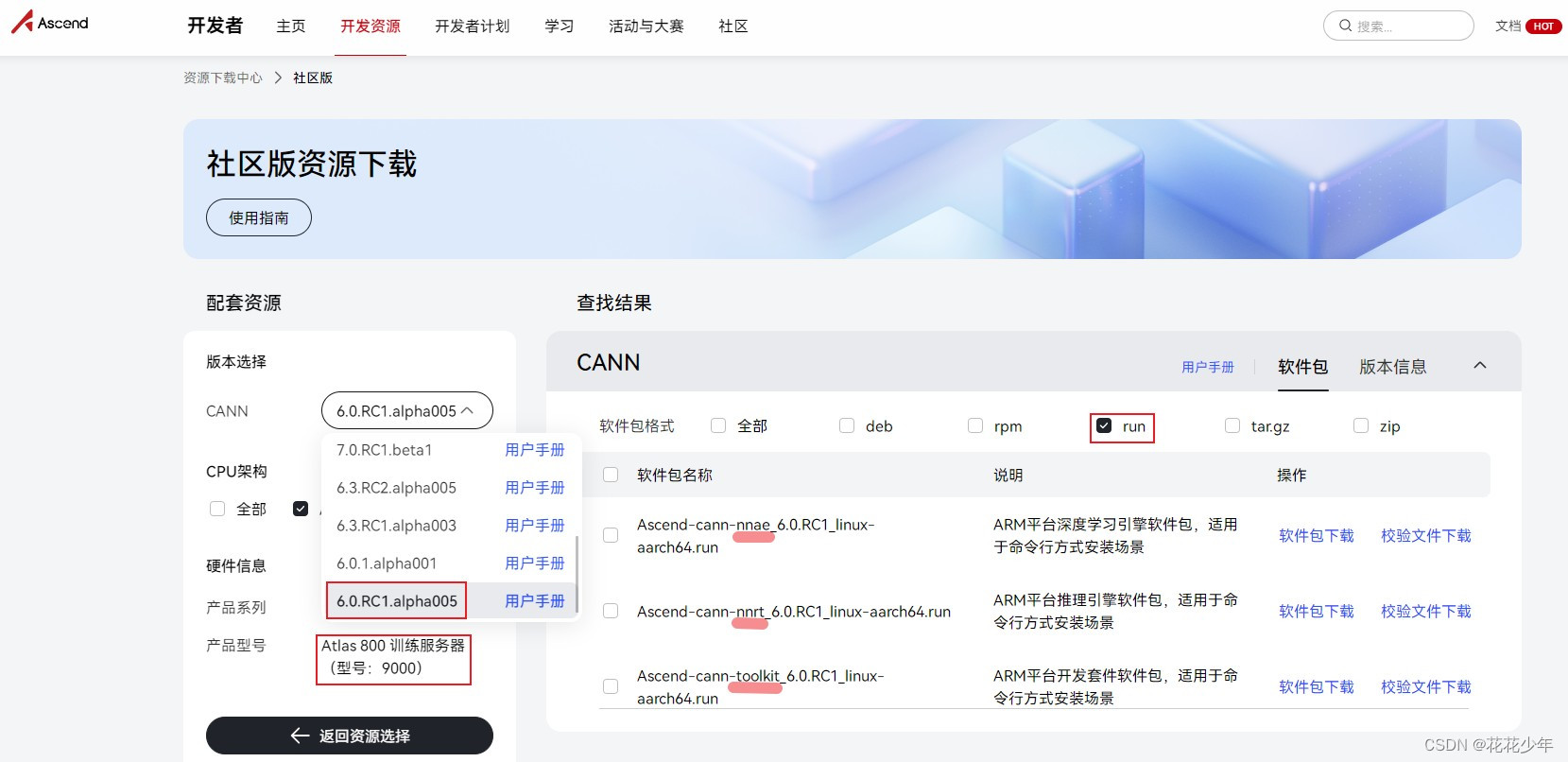Check the 全部 package format checkbox
The image size is (1568, 762).
(x=718, y=425)
